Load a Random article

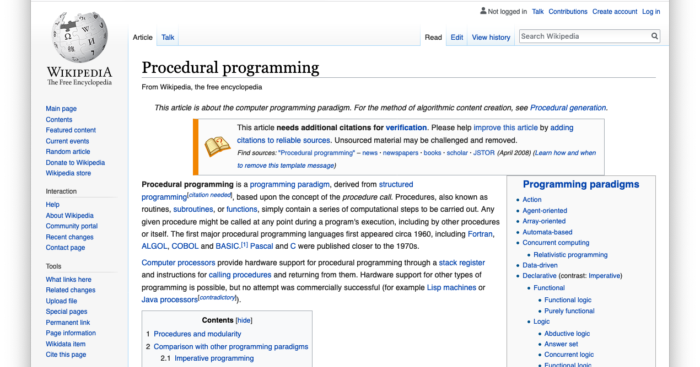68,152
